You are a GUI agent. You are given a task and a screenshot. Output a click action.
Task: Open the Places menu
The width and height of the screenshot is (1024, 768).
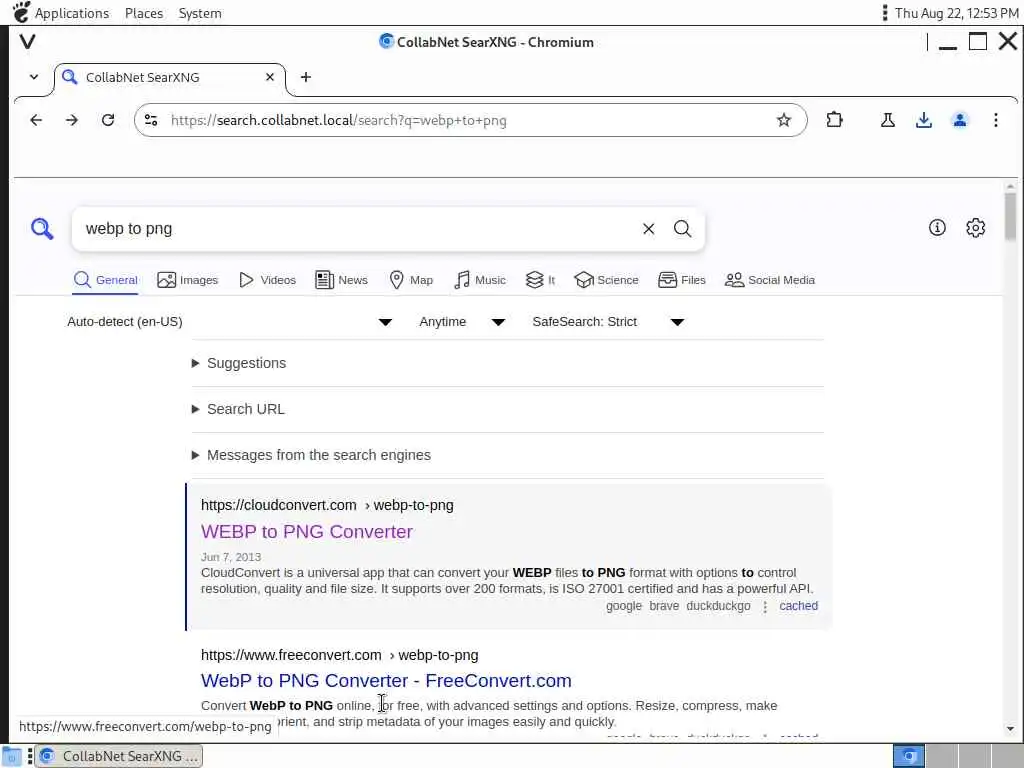click(144, 13)
